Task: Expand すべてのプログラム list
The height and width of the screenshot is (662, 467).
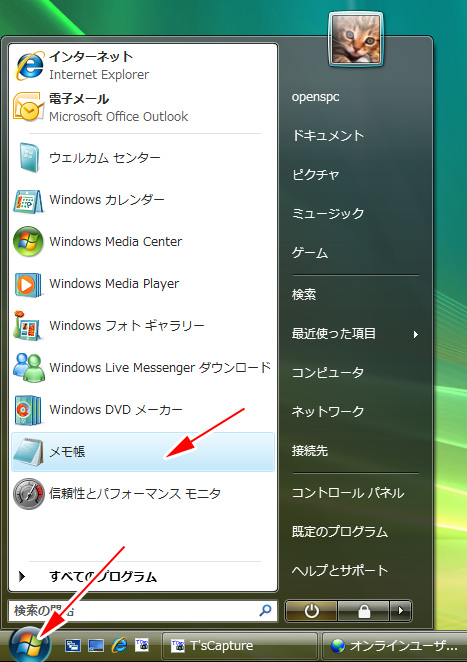Action: click(x=143, y=576)
